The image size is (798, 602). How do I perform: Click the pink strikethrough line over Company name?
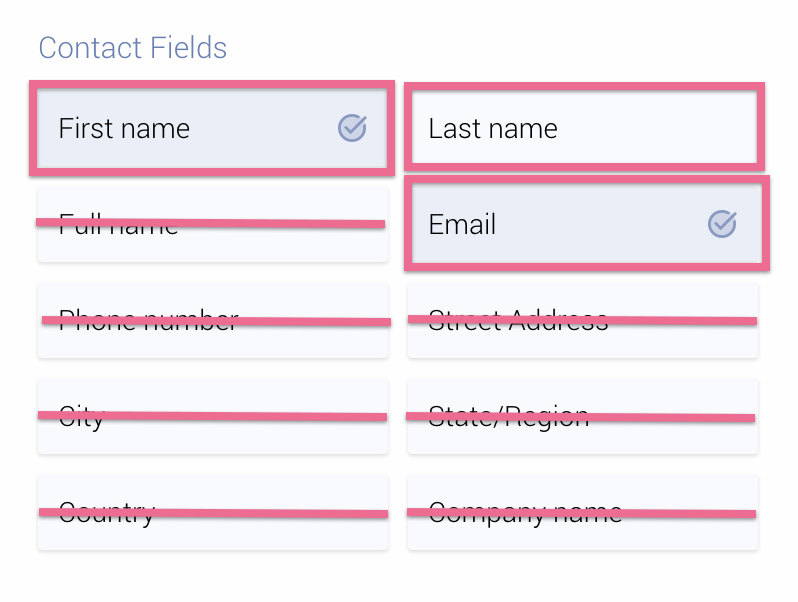581,513
